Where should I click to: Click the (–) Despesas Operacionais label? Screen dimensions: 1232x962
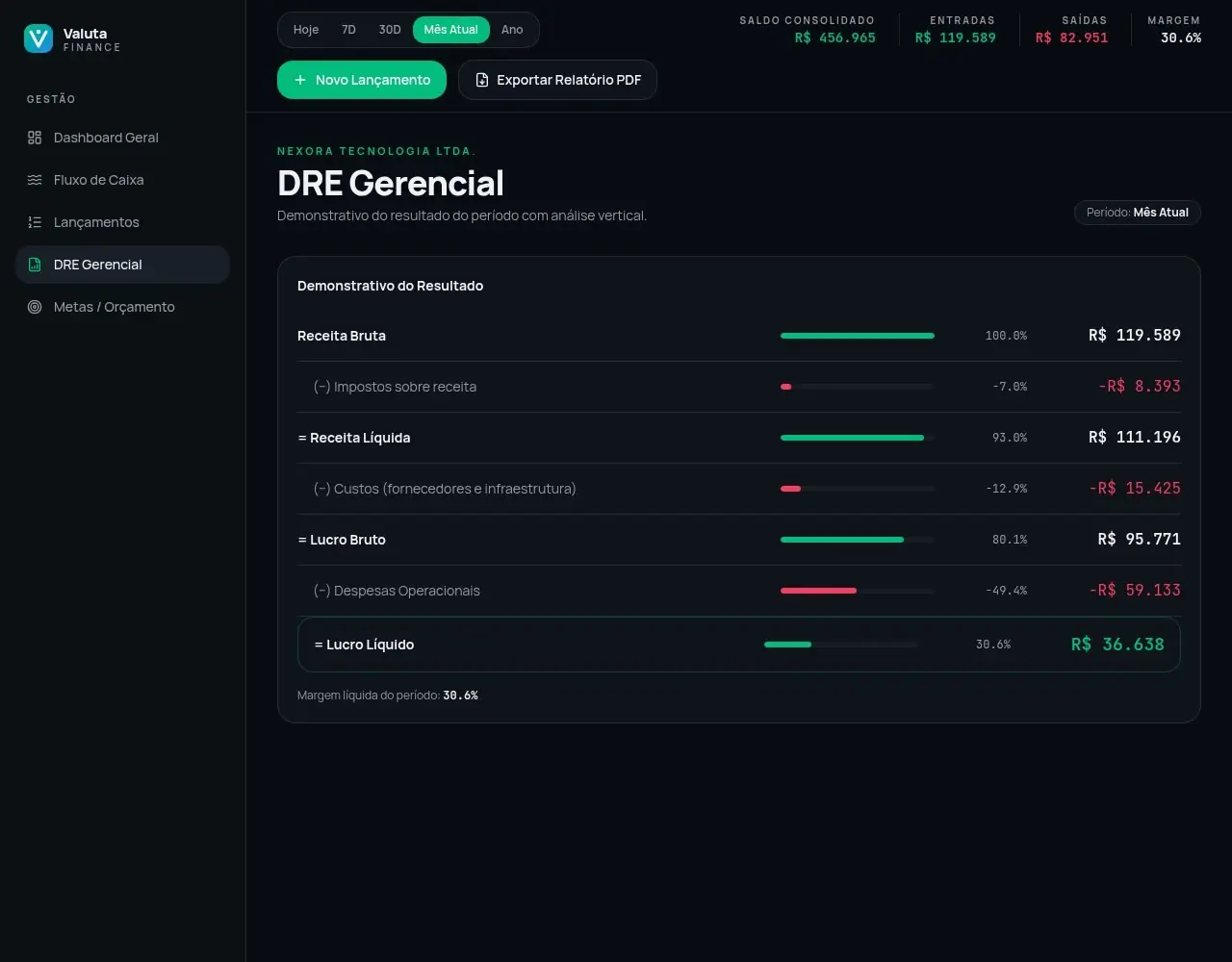point(397,591)
